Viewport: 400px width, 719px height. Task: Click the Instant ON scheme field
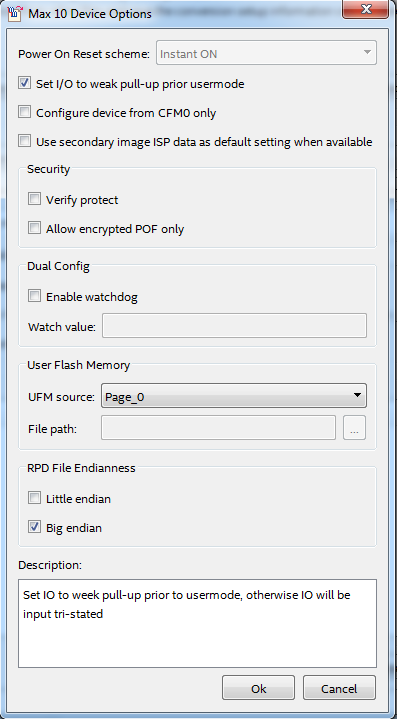point(267,53)
